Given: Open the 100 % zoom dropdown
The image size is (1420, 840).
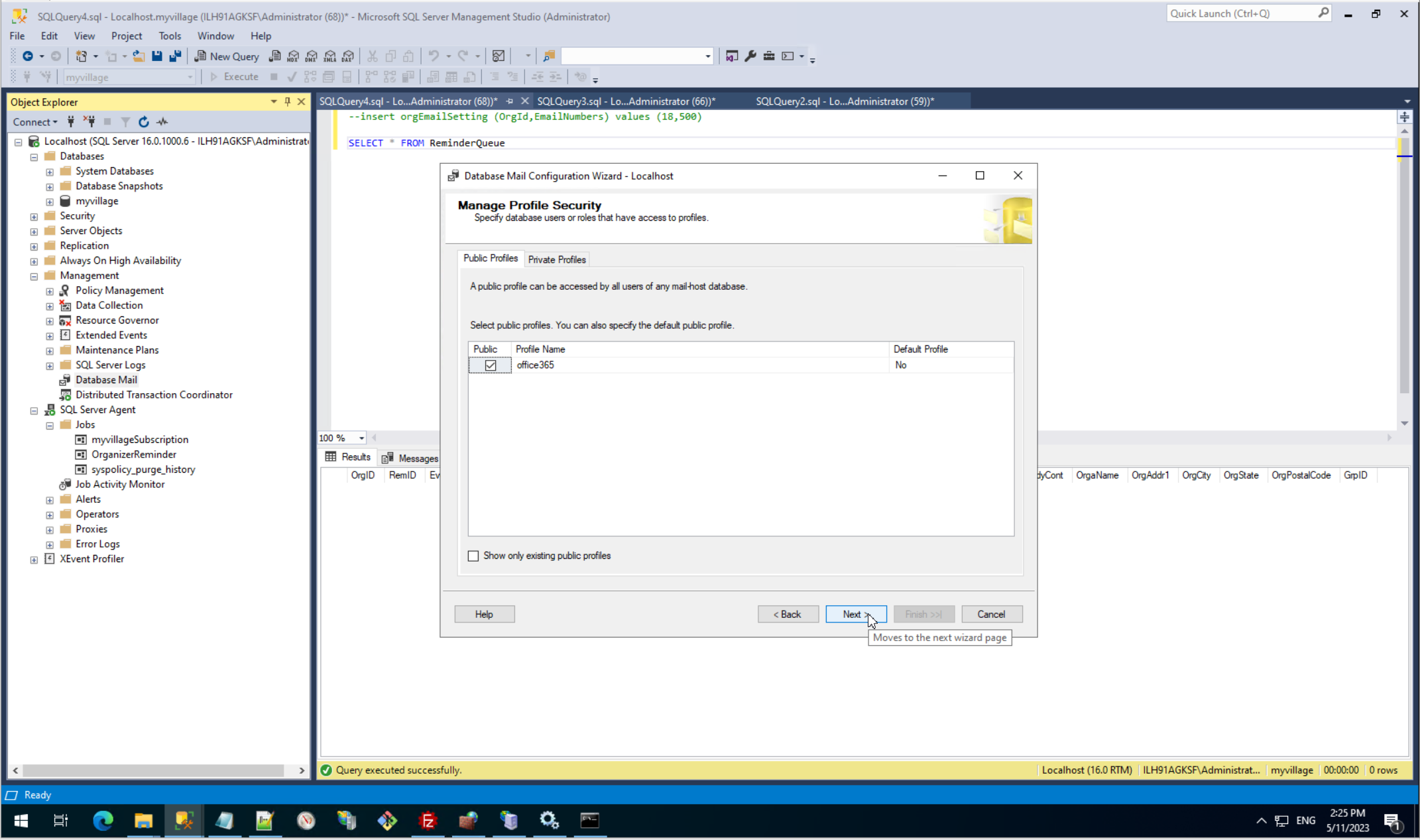Looking at the screenshot, I should click(361, 438).
